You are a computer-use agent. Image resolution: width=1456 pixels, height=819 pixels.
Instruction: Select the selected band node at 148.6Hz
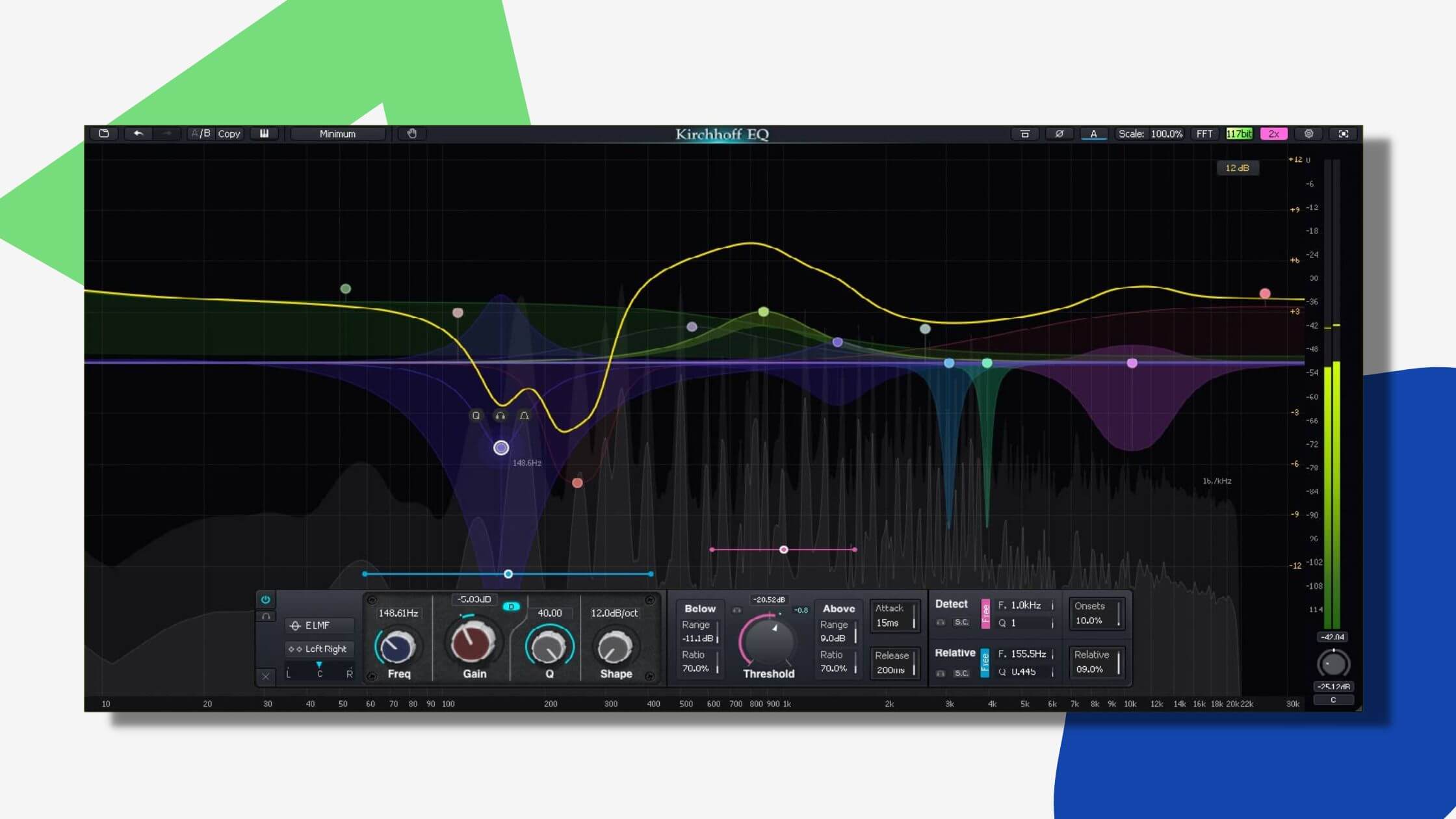(x=500, y=447)
